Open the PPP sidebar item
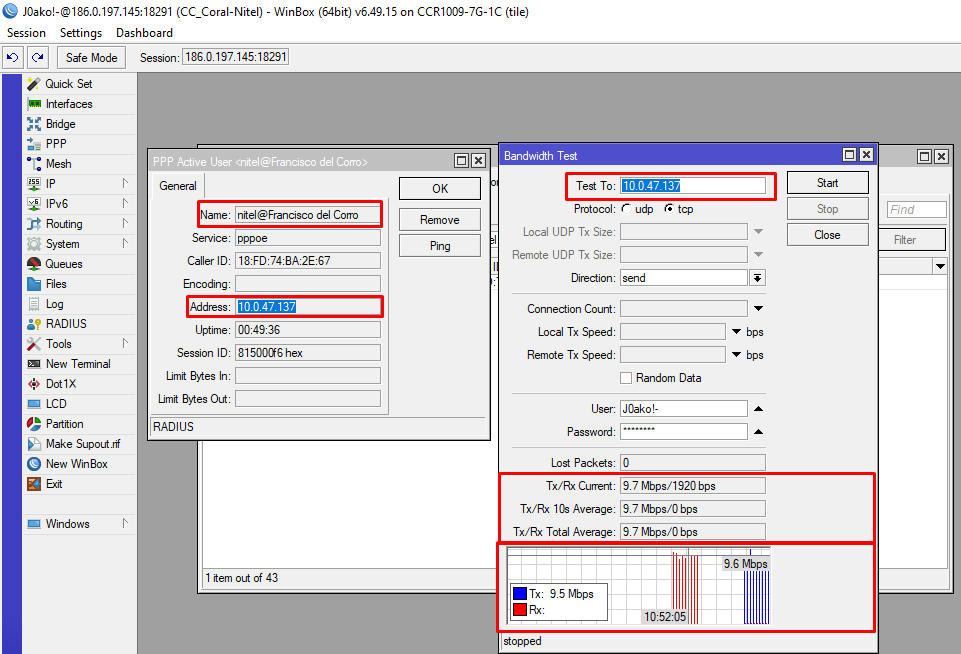This screenshot has width=961, height=654. coord(56,144)
